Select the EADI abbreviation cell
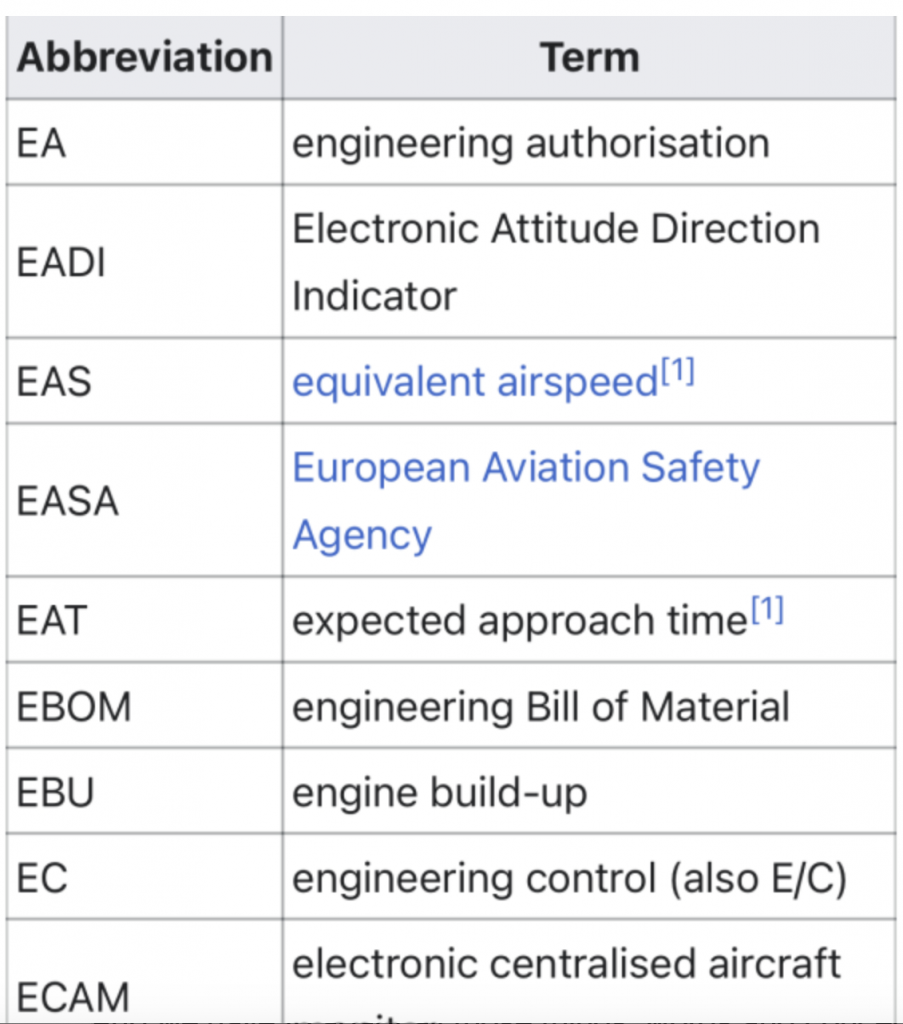 [x=144, y=262]
